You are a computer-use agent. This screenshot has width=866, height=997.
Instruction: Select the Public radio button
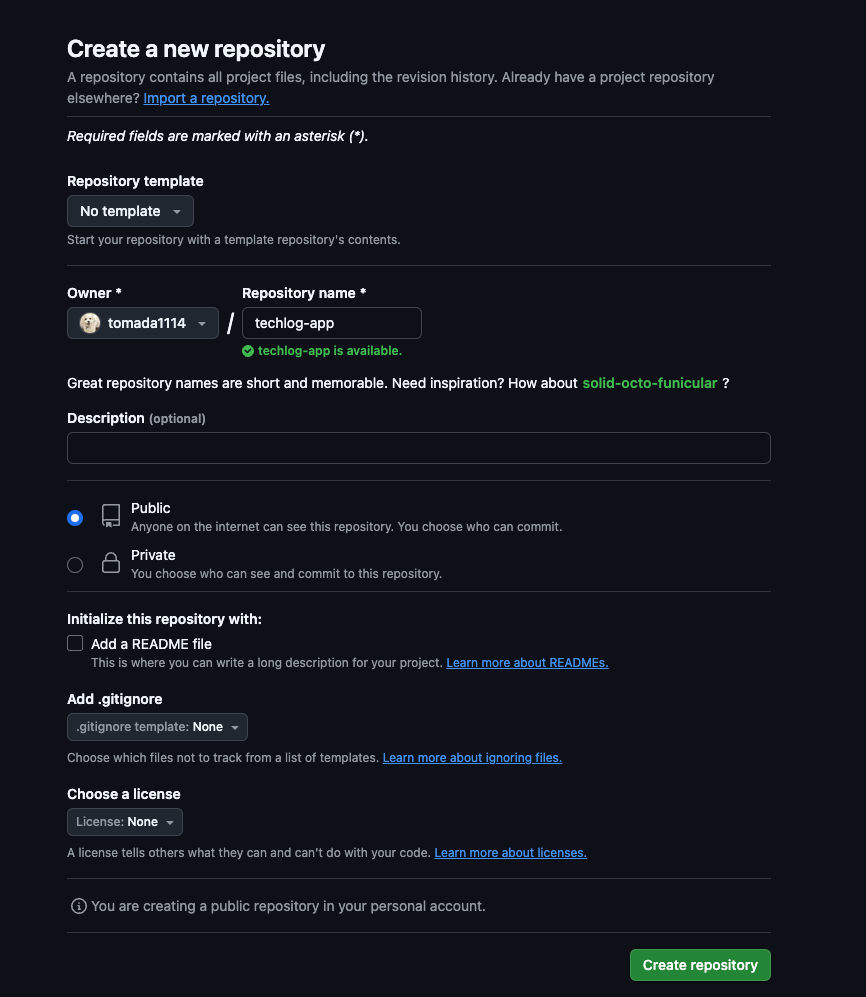point(75,517)
